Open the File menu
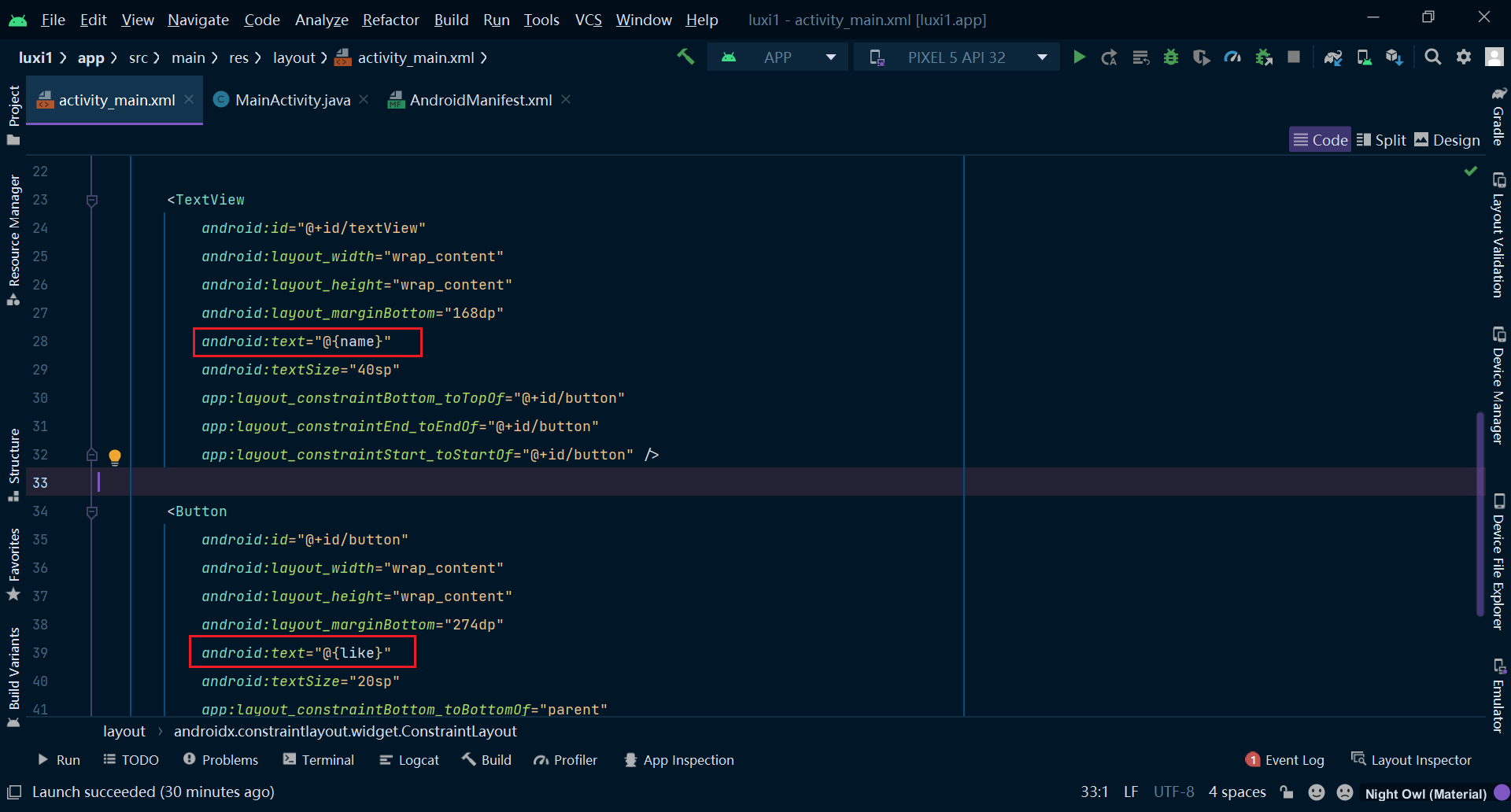 pyautogui.click(x=53, y=20)
